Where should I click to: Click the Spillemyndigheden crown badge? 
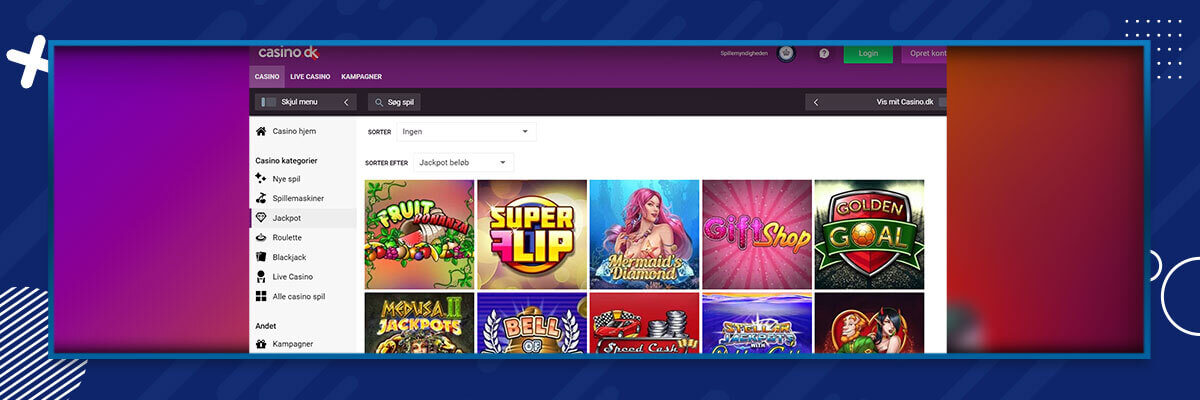(x=786, y=53)
